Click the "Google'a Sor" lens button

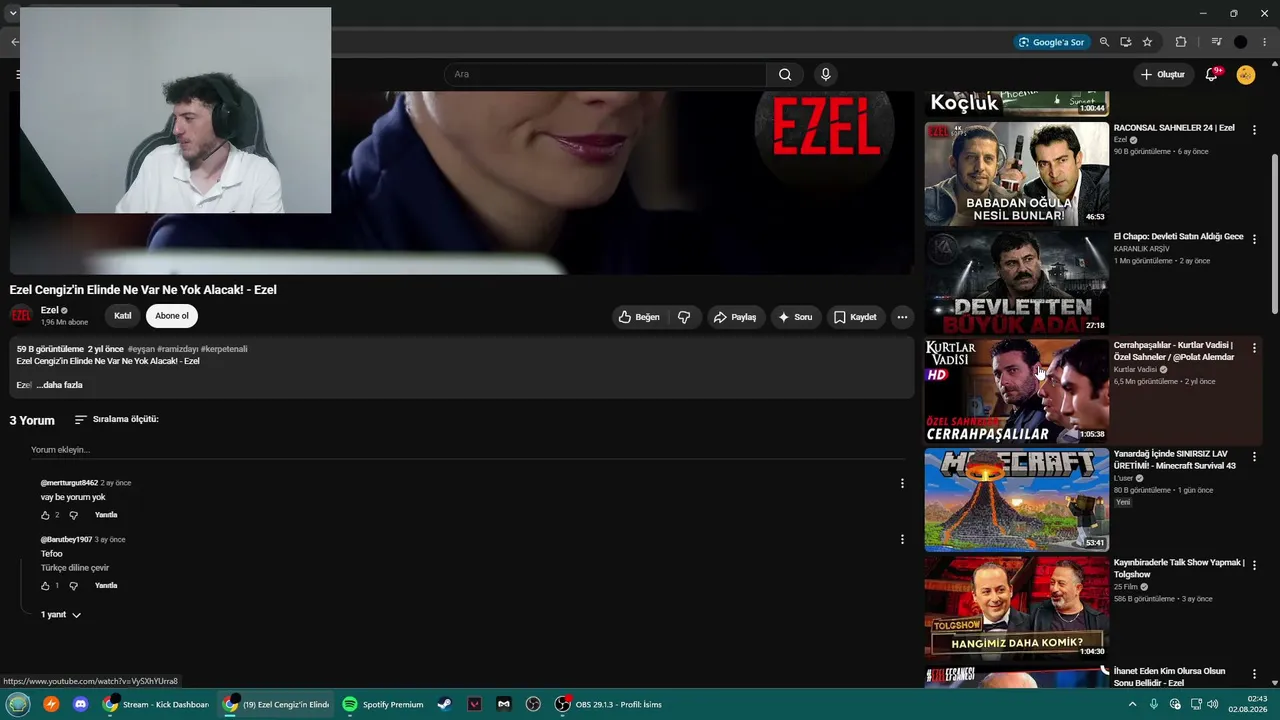tap(1050, 42)
